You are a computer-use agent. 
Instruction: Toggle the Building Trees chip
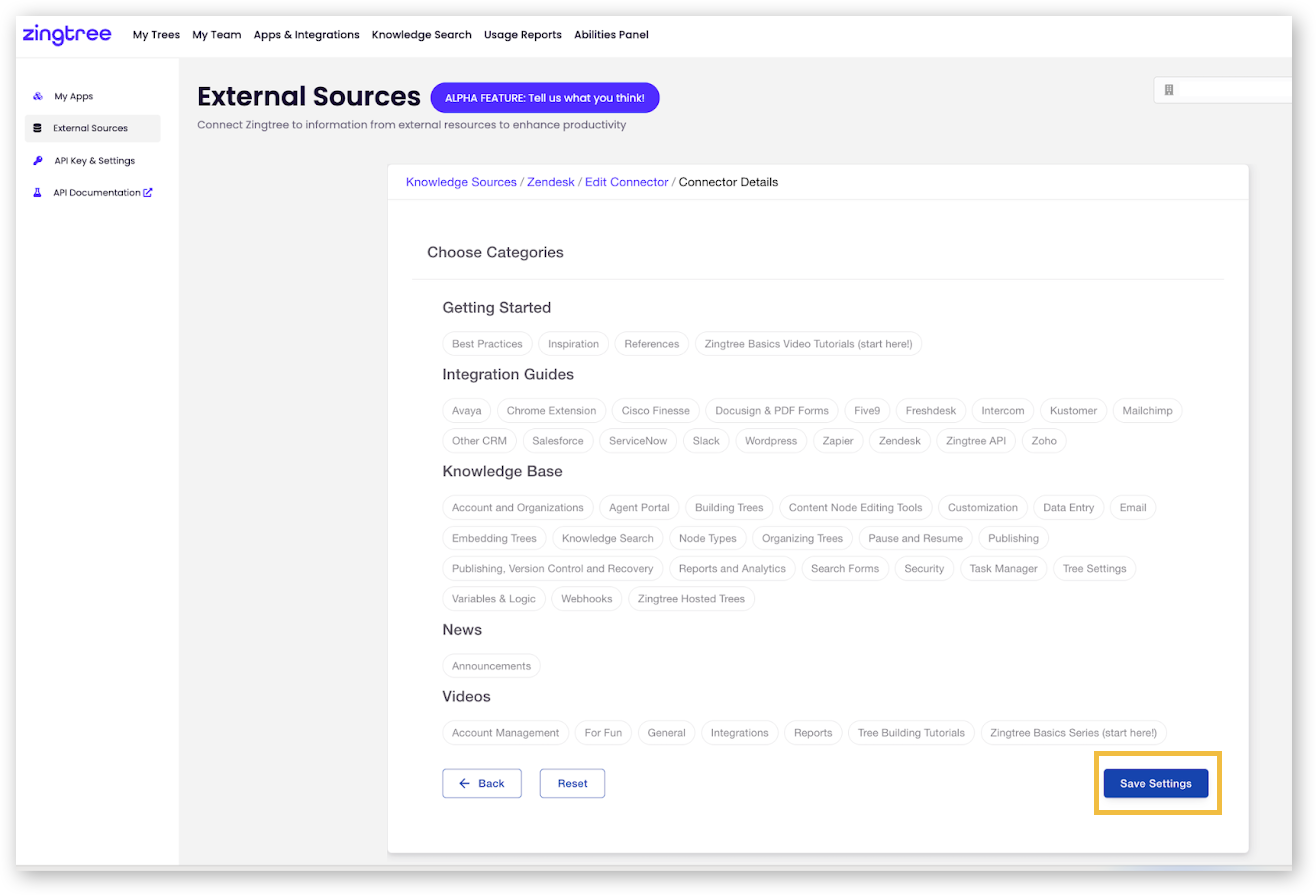(x=729, y=508)
